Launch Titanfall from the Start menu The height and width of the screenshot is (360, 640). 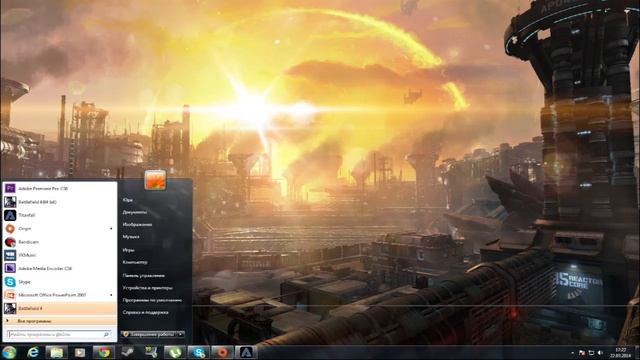(x=60, y=215)
